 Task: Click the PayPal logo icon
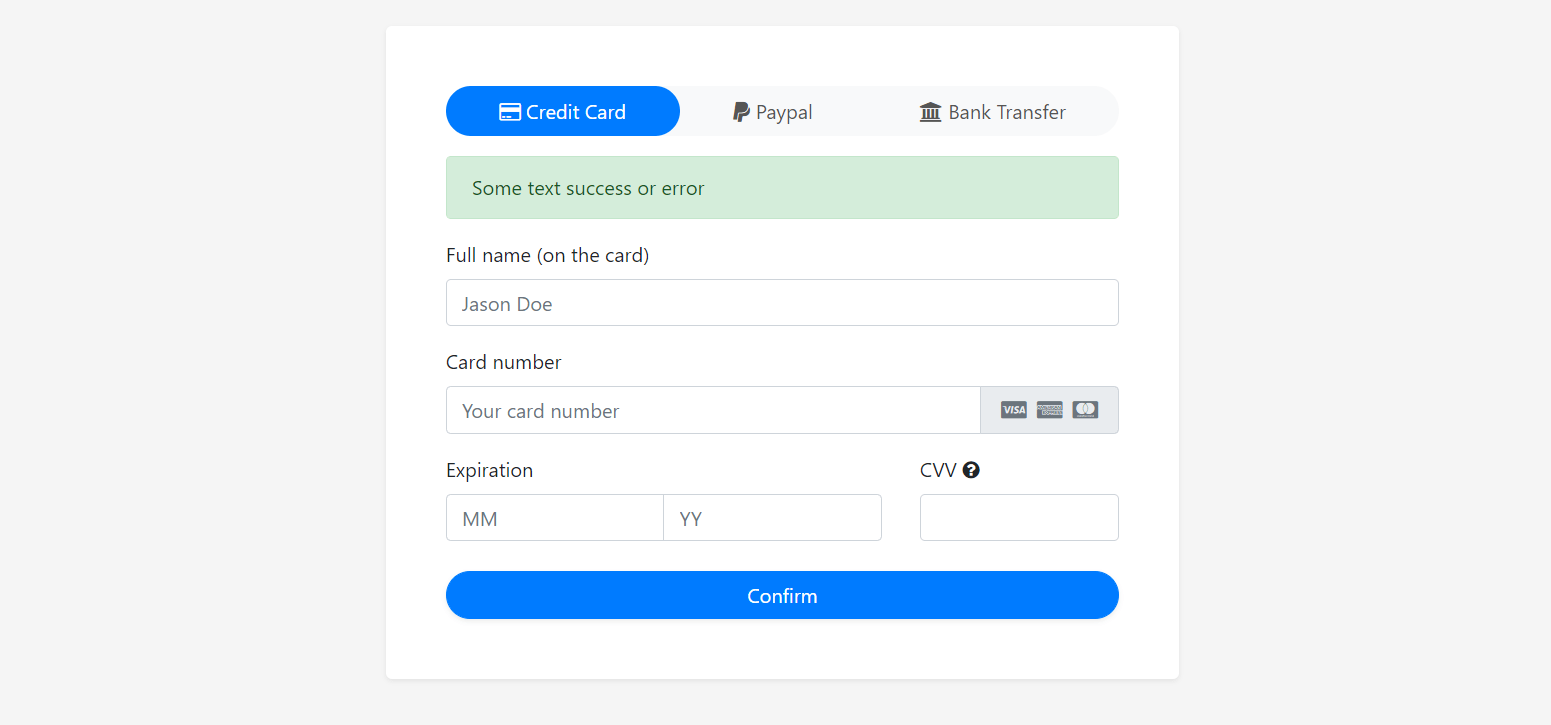coord(740,111)
